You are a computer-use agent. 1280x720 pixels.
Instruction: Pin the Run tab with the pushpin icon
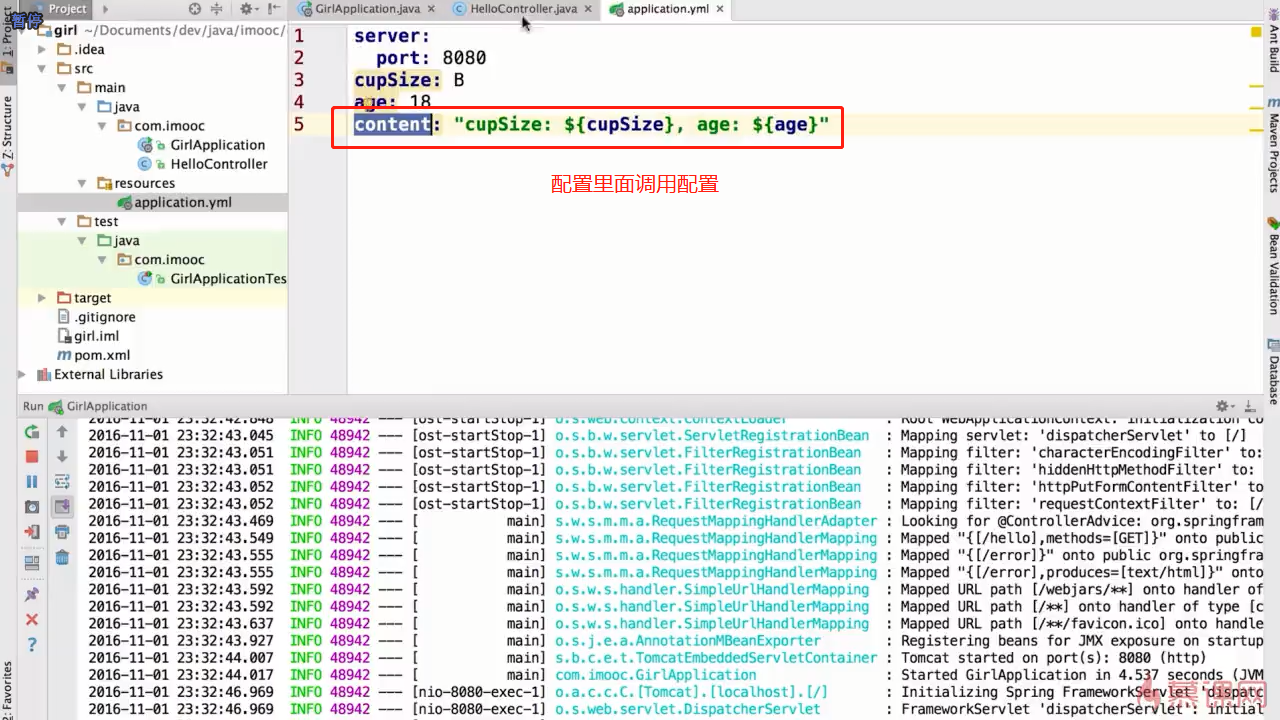click(x=32, y=595)
